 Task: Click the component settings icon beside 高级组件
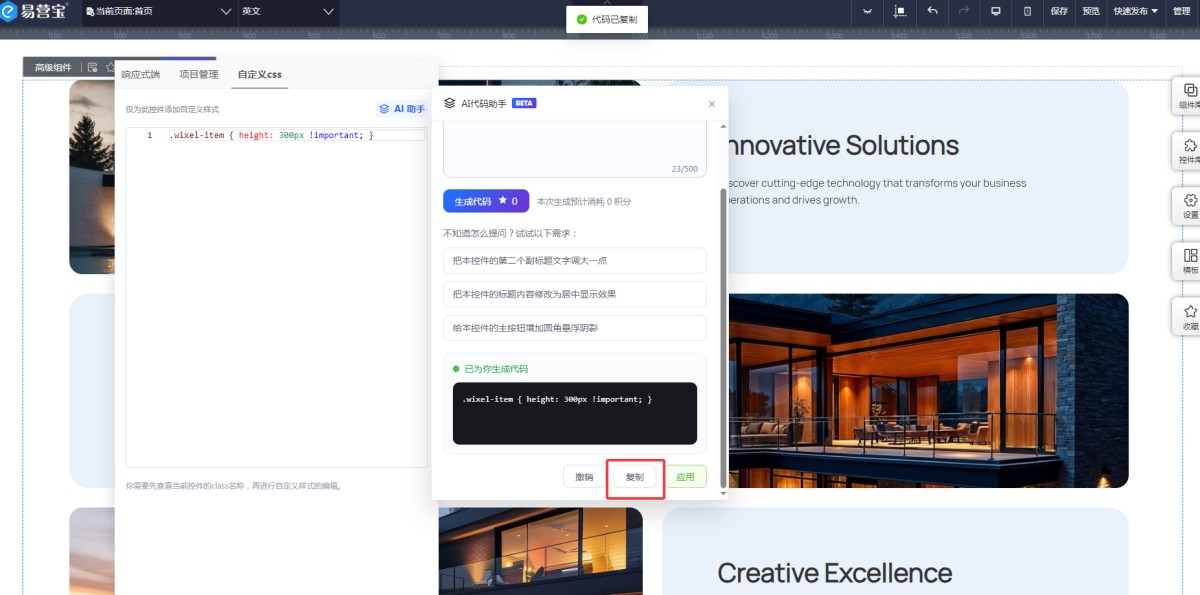[x=93, y=67]
